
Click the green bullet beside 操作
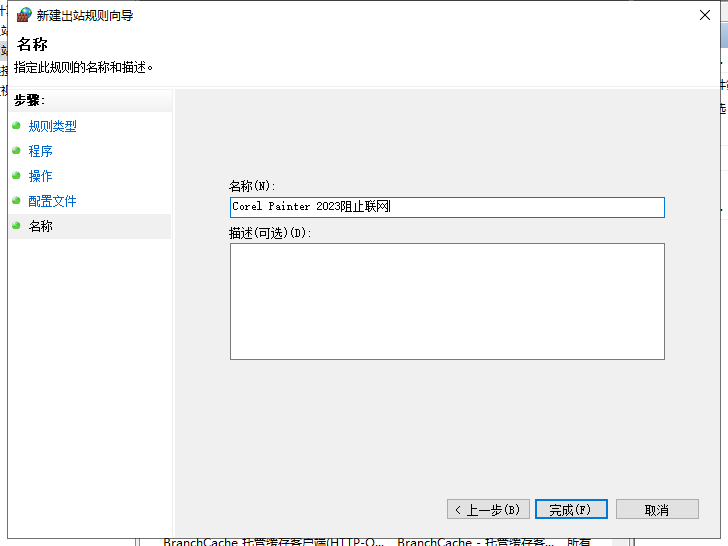click(16, 176)
